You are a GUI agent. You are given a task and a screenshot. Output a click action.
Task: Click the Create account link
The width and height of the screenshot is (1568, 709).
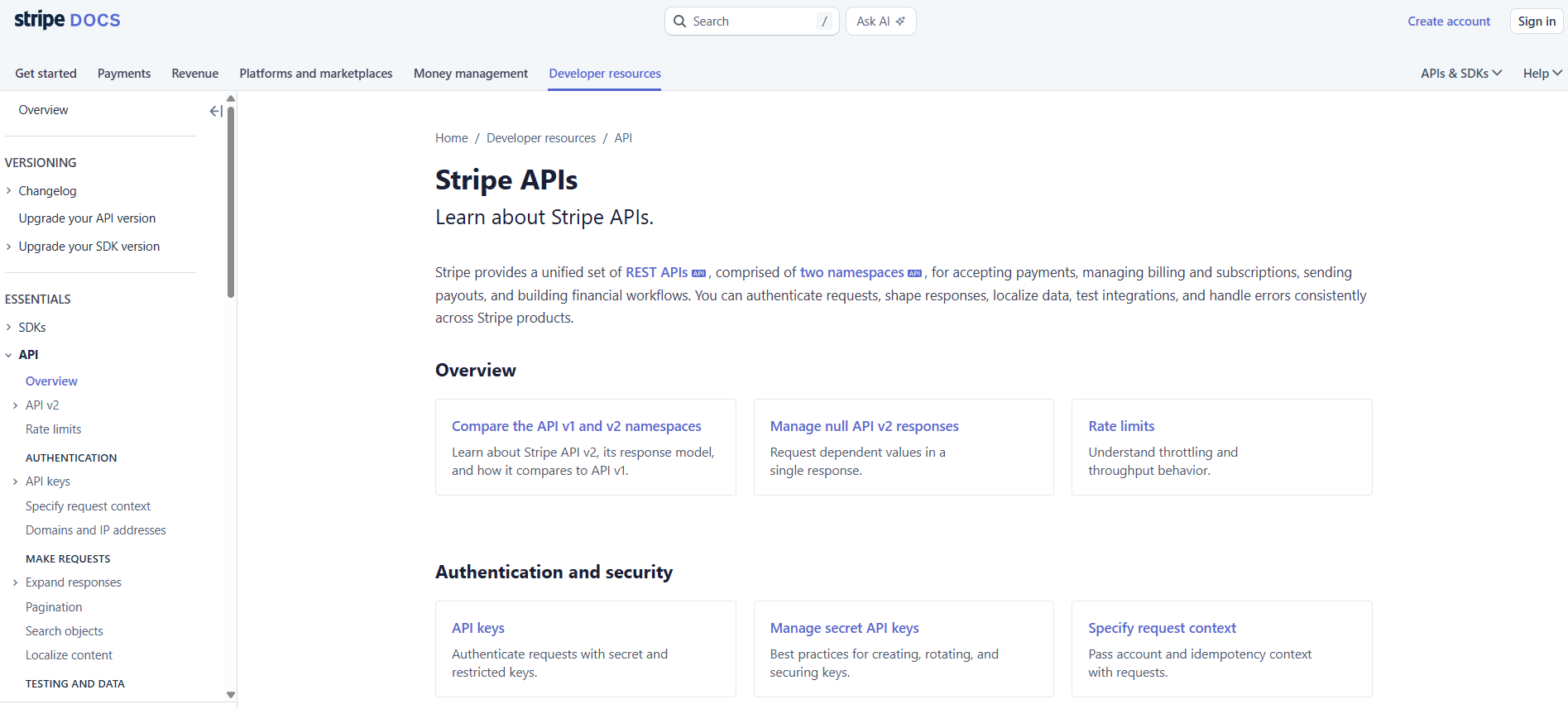tap(1449, 22)
